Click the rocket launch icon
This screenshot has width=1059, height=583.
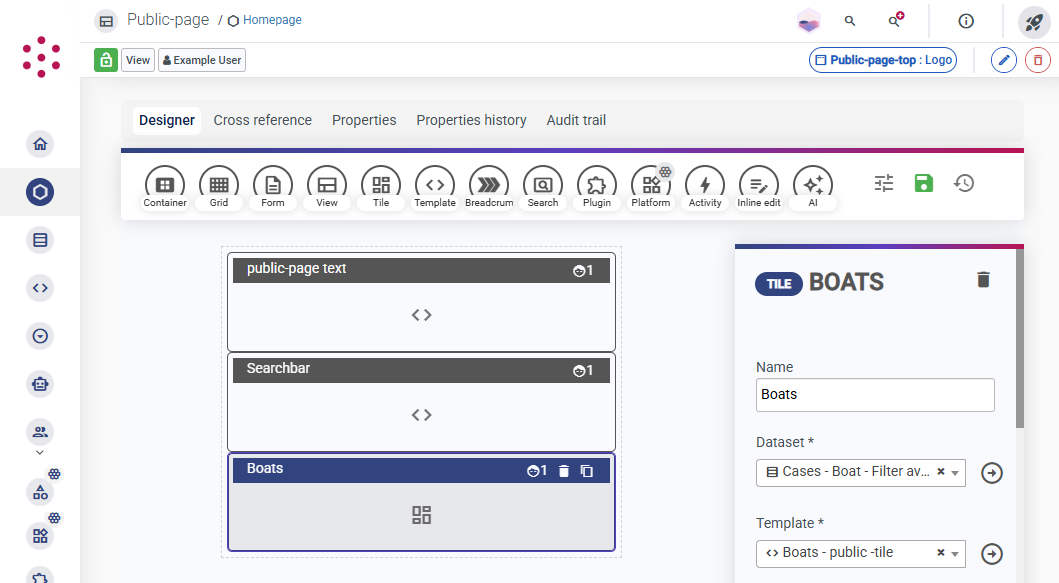[1034, 22]
